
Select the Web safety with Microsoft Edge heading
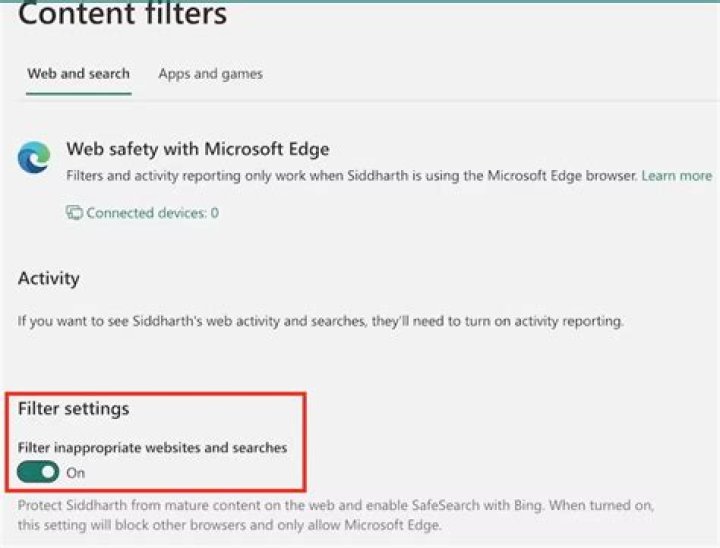click(x=197, y=150)
